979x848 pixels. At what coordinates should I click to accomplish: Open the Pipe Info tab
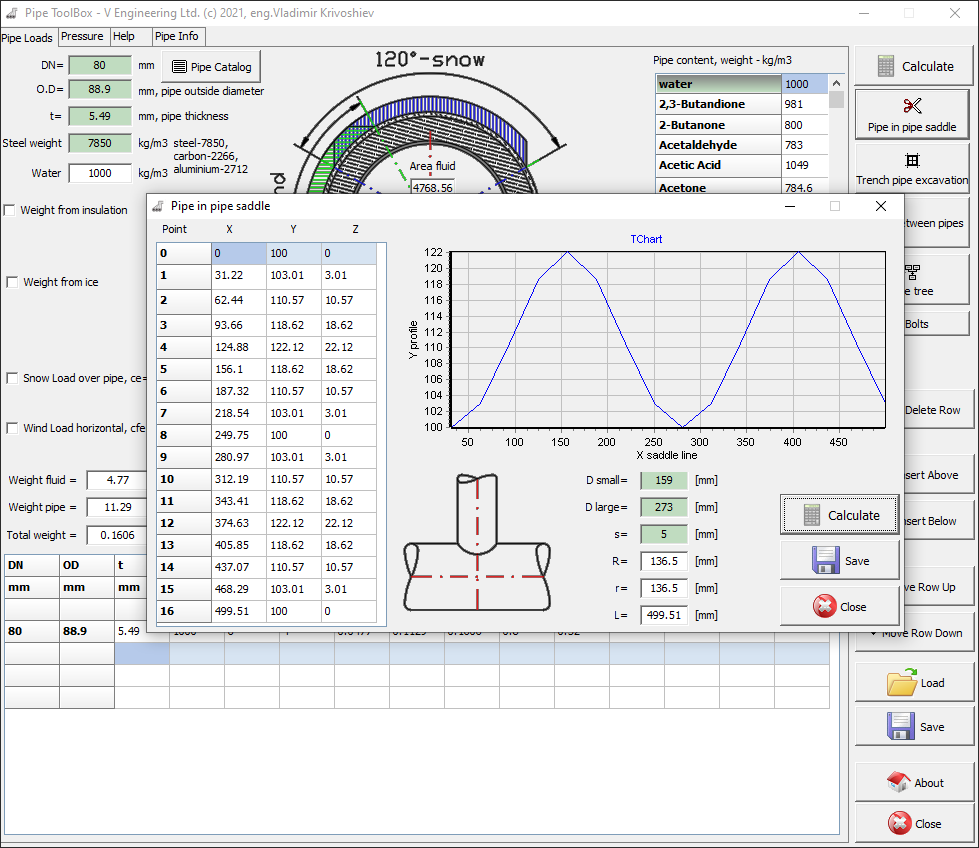(177, 36)
